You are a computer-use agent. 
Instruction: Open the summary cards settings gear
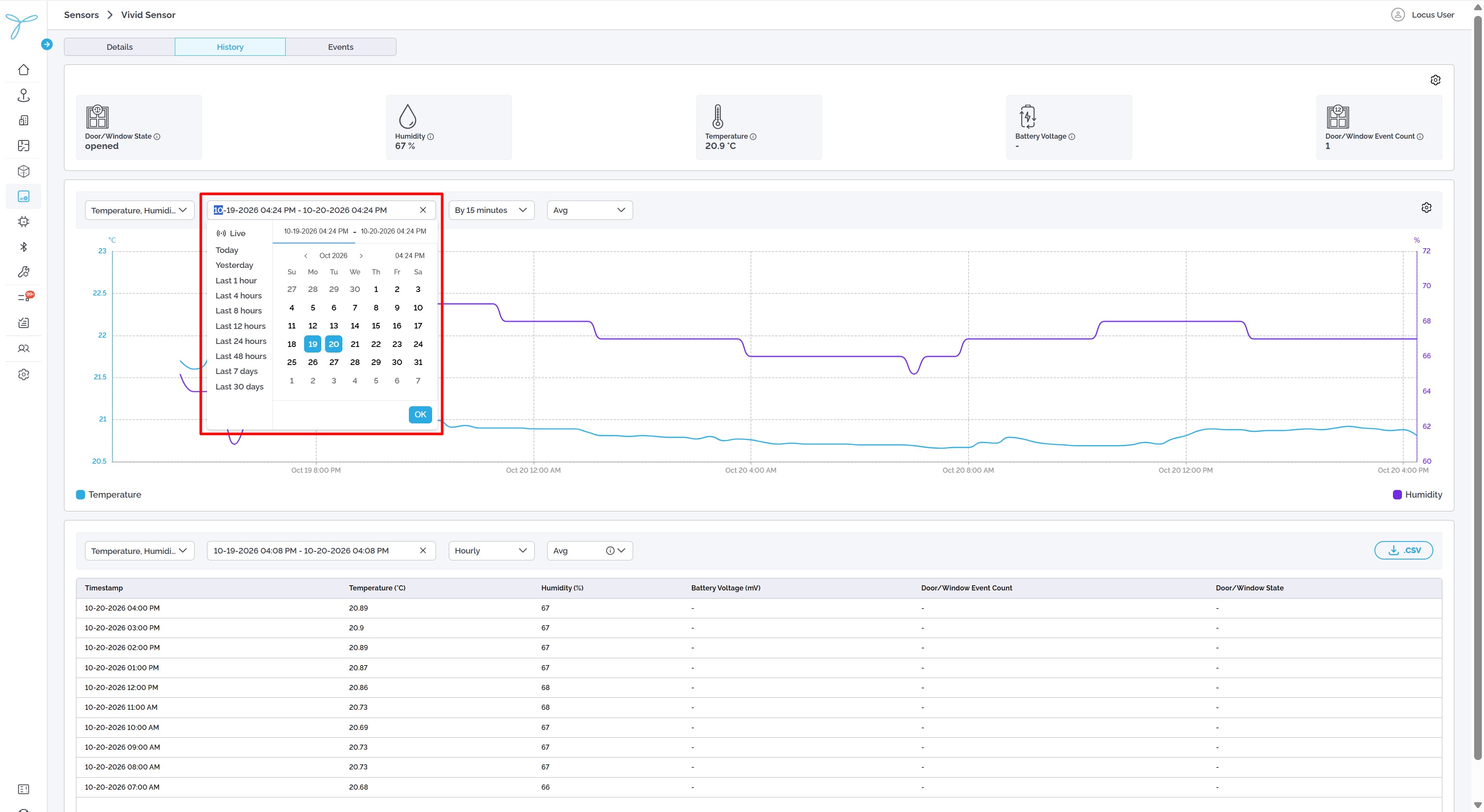point(1435,80)
